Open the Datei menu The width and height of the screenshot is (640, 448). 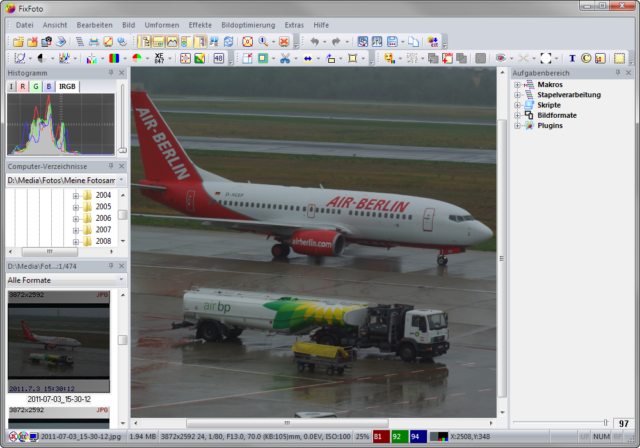pyautogui.click(x=24, y=25)
